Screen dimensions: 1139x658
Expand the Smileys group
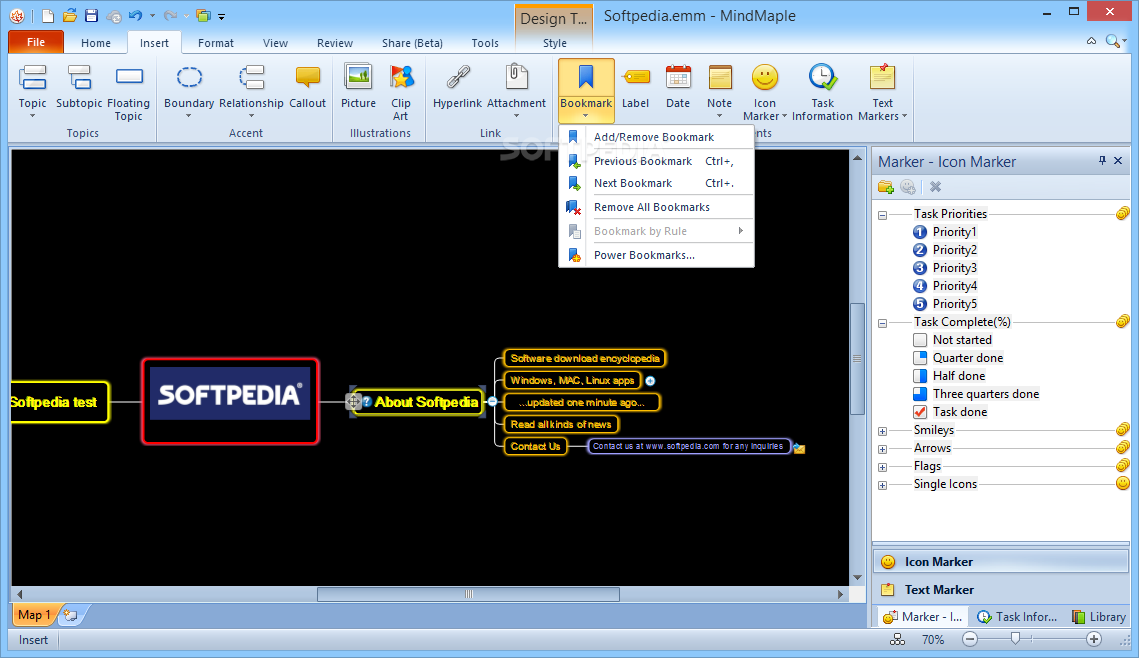883,431
